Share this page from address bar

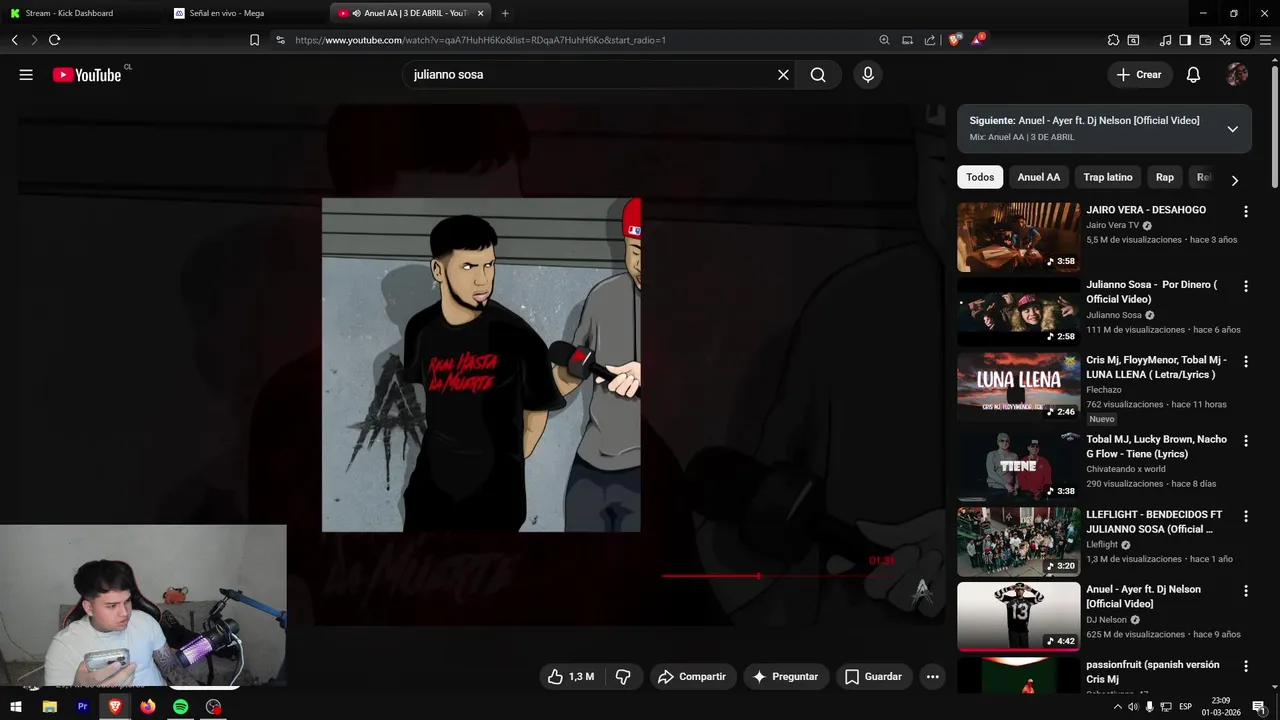[930, 40]
